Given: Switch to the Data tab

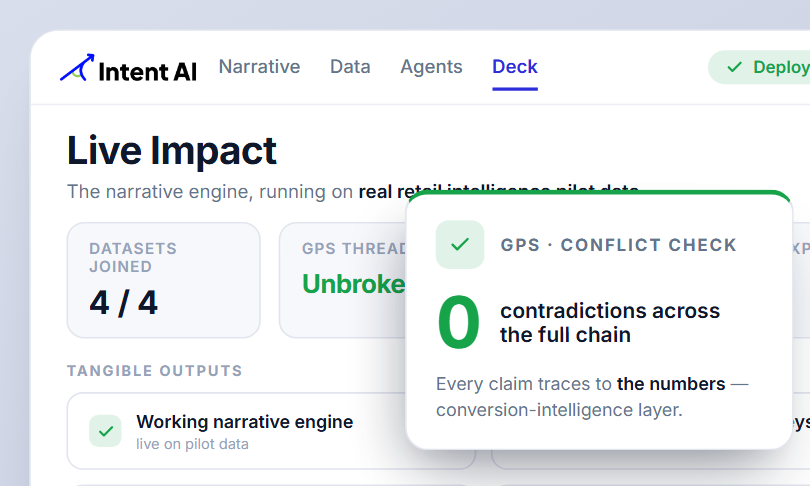Looking at the screenshot, I should tap(350, 67).
